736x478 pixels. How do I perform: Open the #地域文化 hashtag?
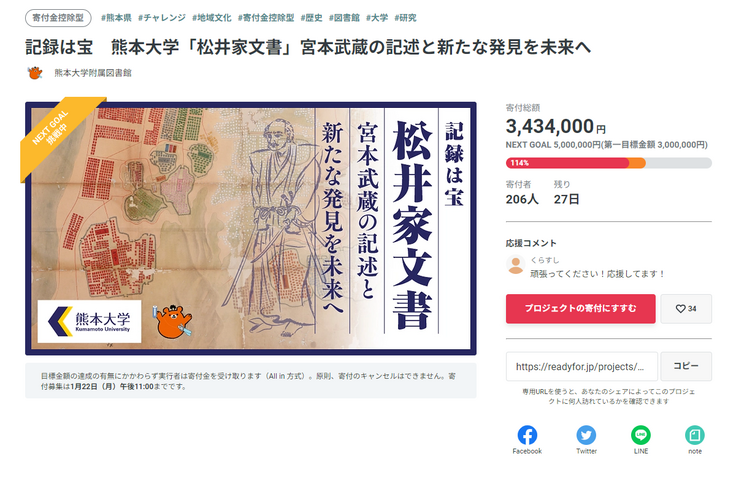click(212, 18)
